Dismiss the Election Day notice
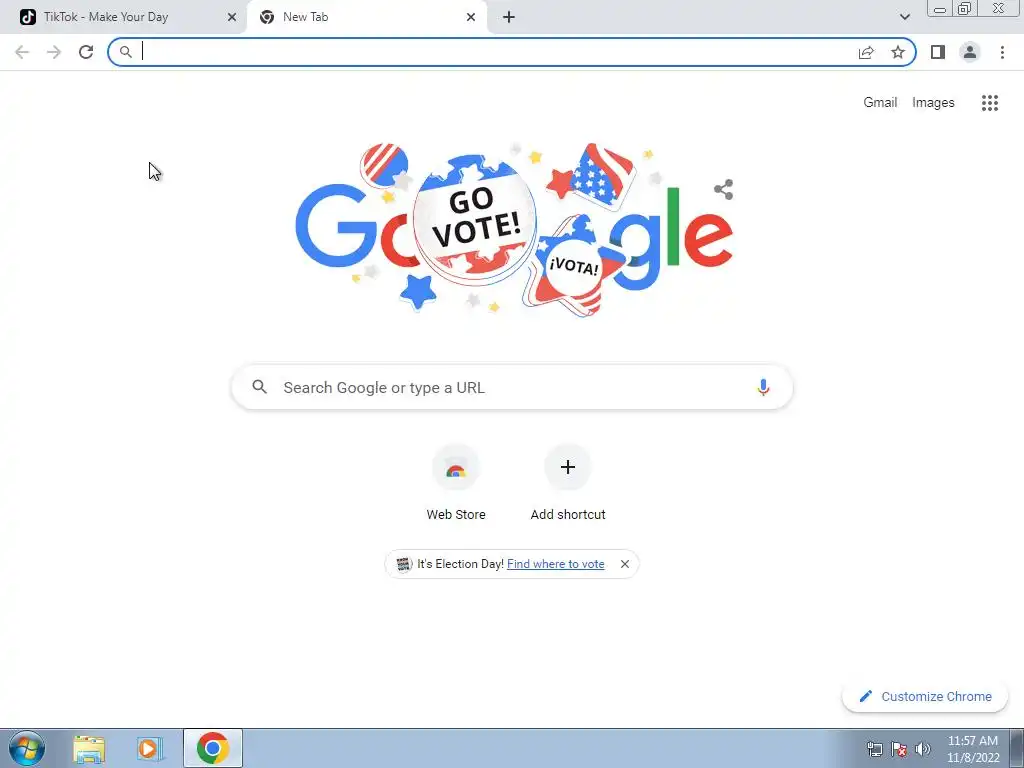The height and width of the screenshot is (768, 1024). pyautogui.click(x=625, y=564)
